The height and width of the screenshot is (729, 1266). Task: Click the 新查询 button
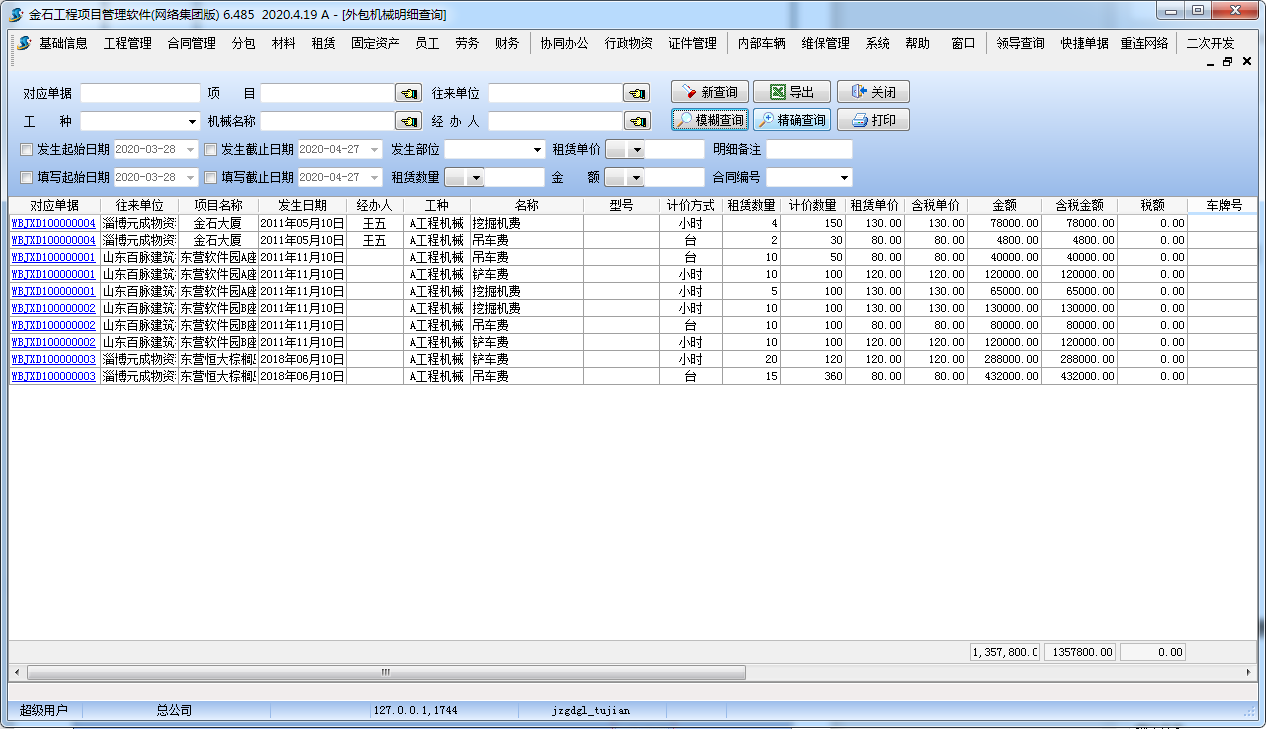(709, 92)
